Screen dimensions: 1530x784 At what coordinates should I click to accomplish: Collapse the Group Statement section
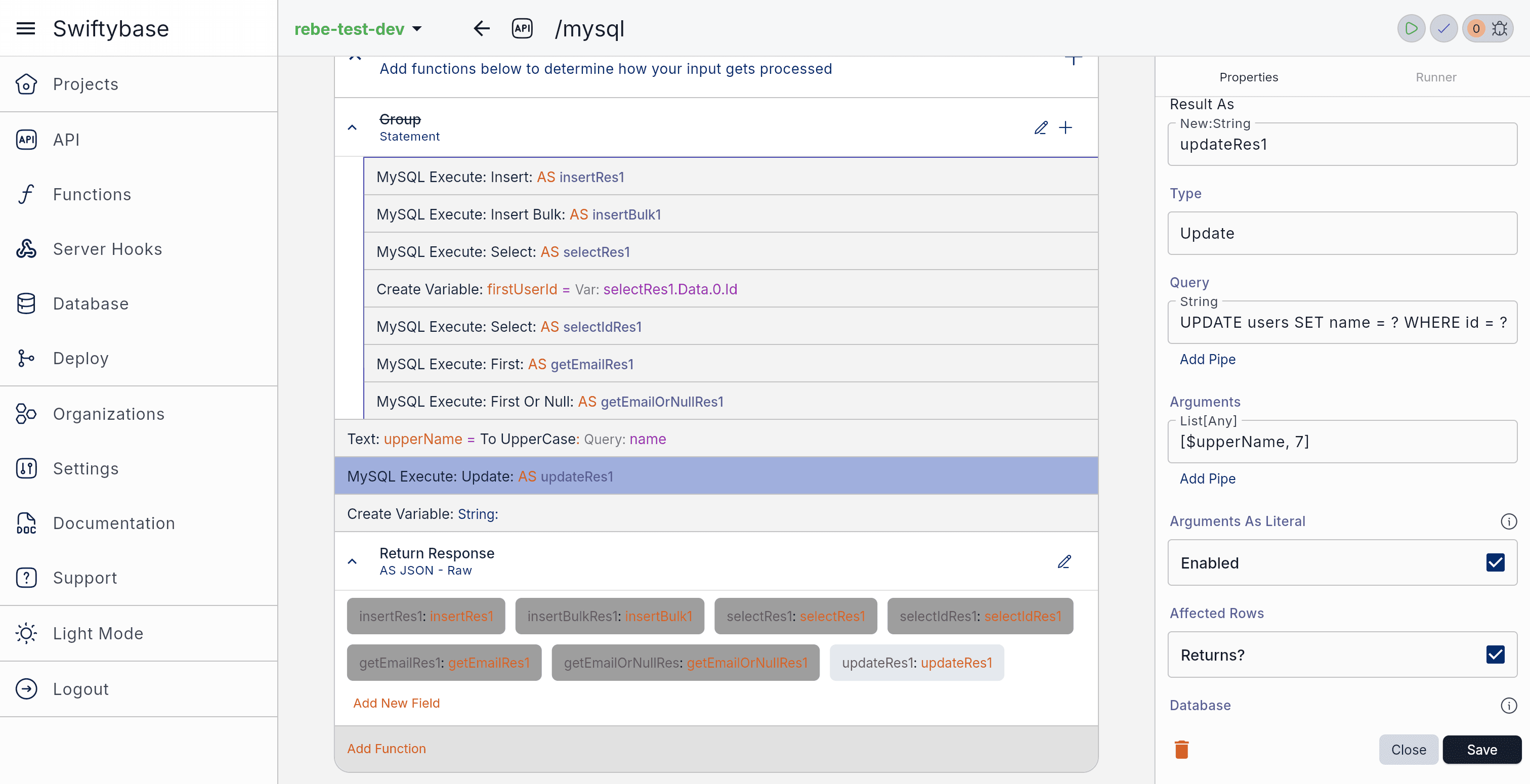point(352,127)
